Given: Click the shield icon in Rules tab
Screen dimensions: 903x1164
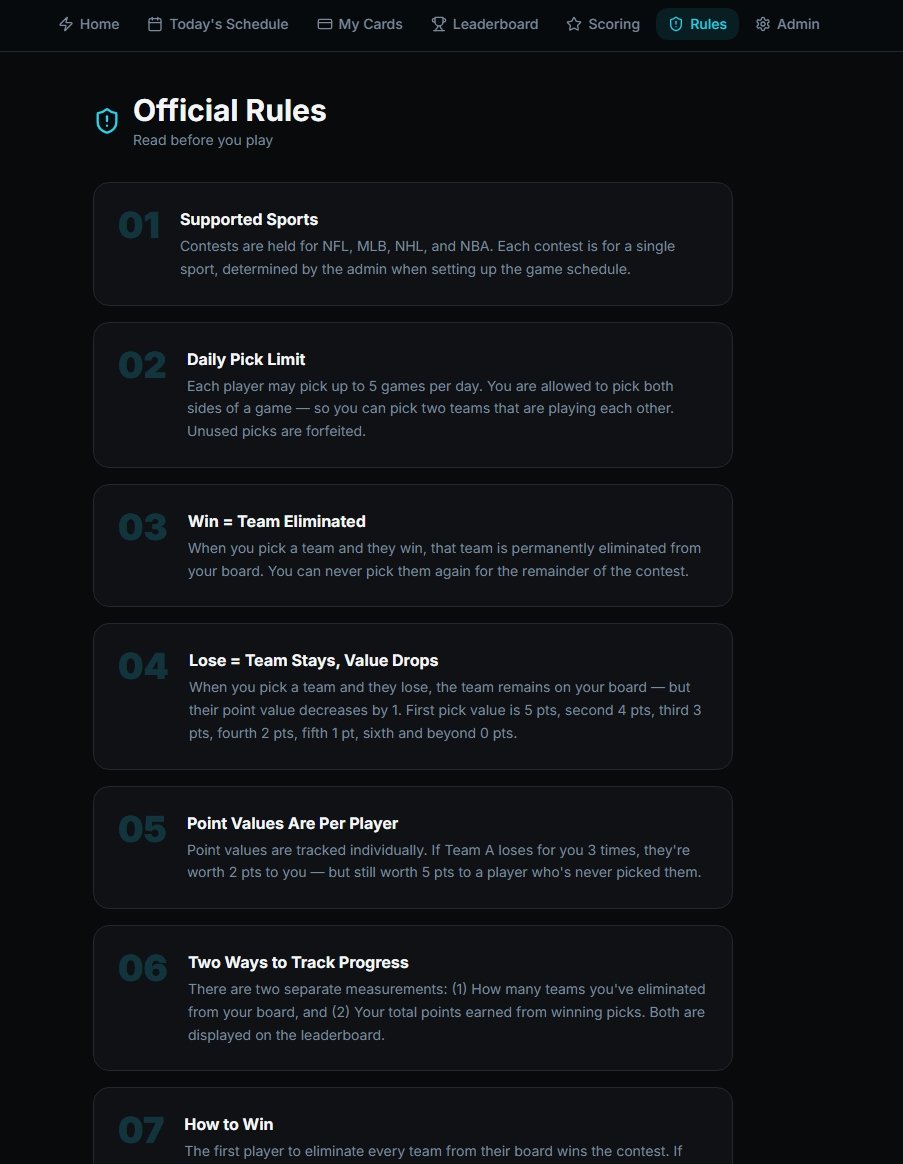Looking at the screenshot, I should (676, 24).
